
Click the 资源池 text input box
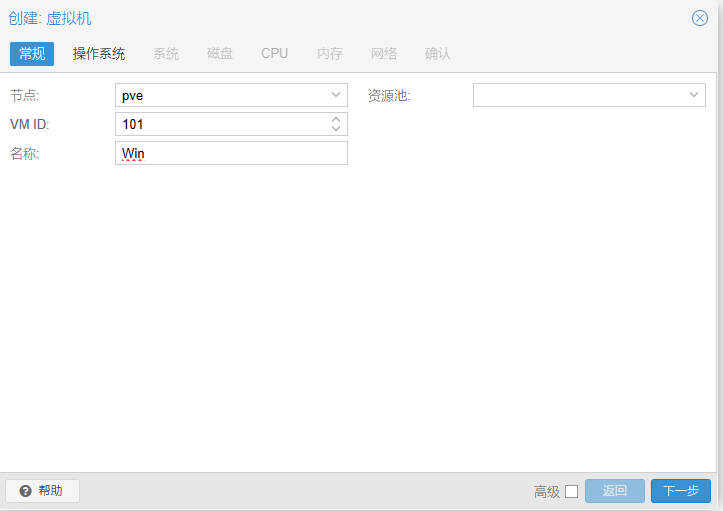coord(578,95)
